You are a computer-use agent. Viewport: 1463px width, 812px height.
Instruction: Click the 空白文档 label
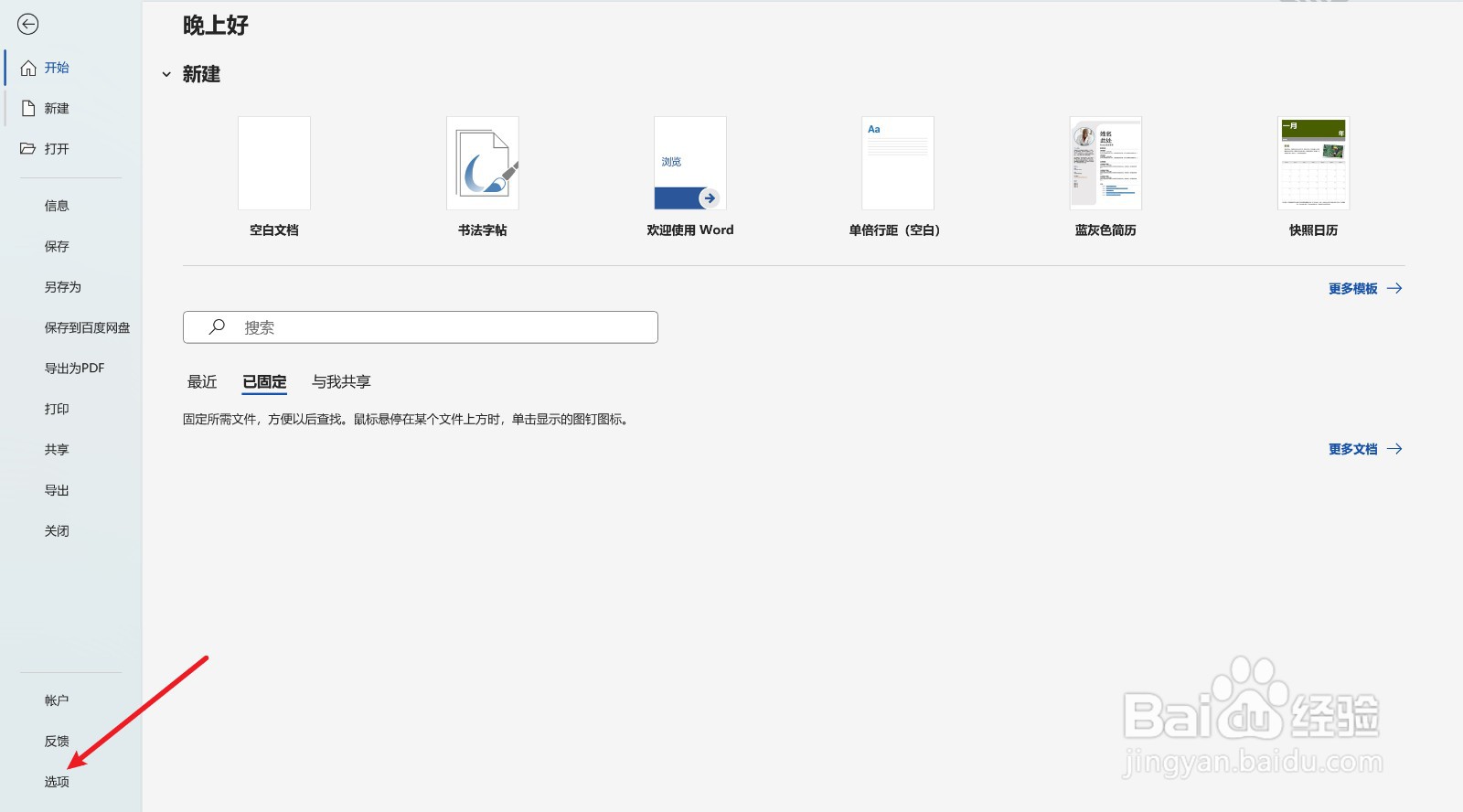[x=274, y=230]
